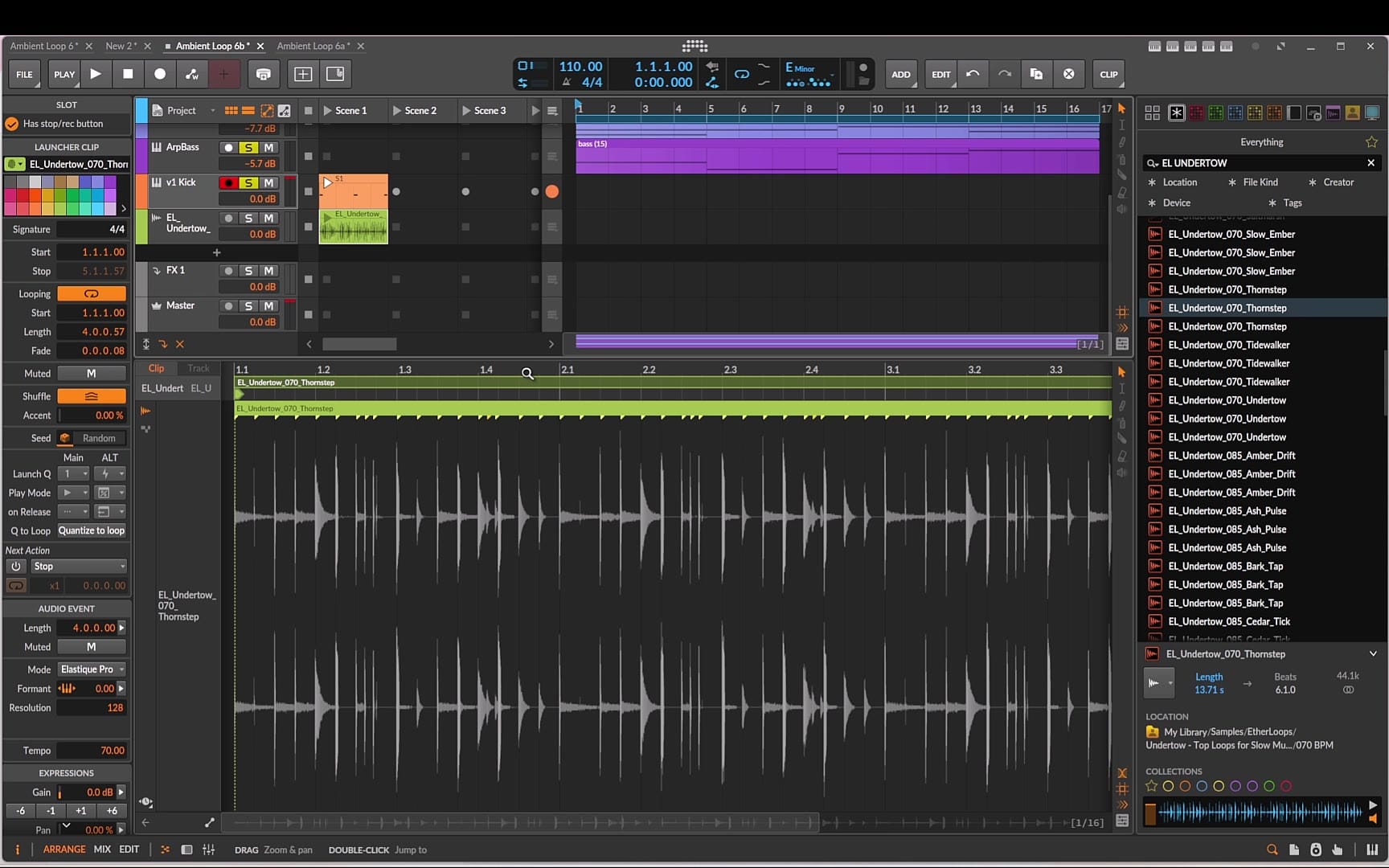
Task: Mute the launcher clip with Muted M
Action: pyautogui.click(x=92, y=374)
